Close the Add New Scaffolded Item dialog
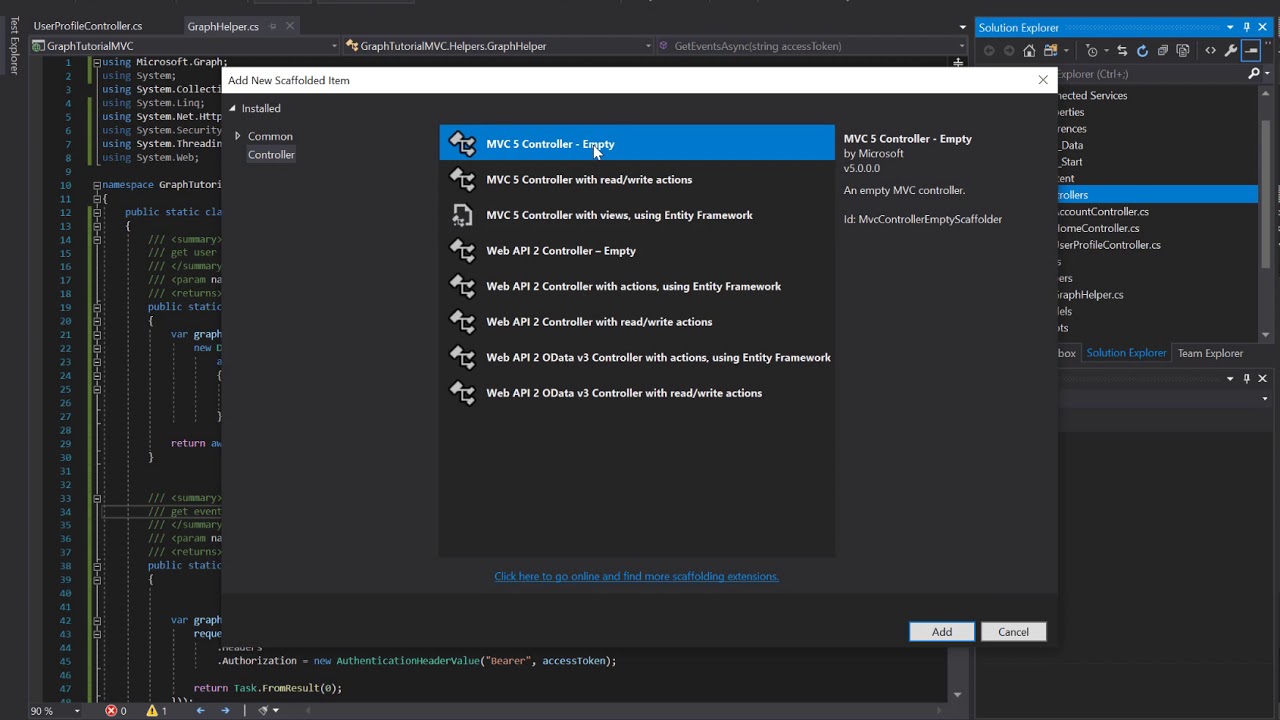The width and height of the screenshot is (1280, 720). click(x=1043, y=80)
